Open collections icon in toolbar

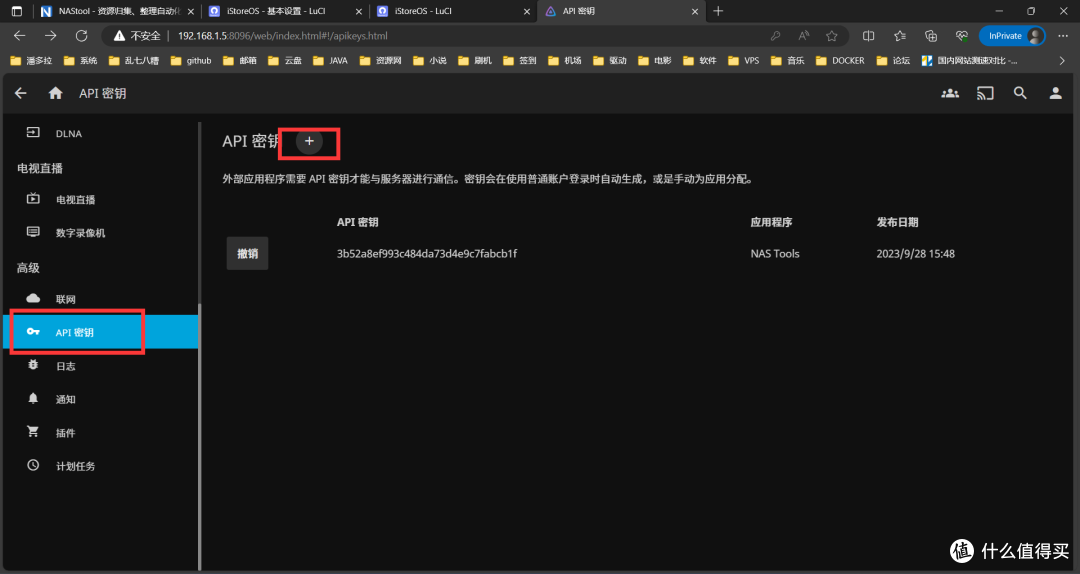pos(931,36)
